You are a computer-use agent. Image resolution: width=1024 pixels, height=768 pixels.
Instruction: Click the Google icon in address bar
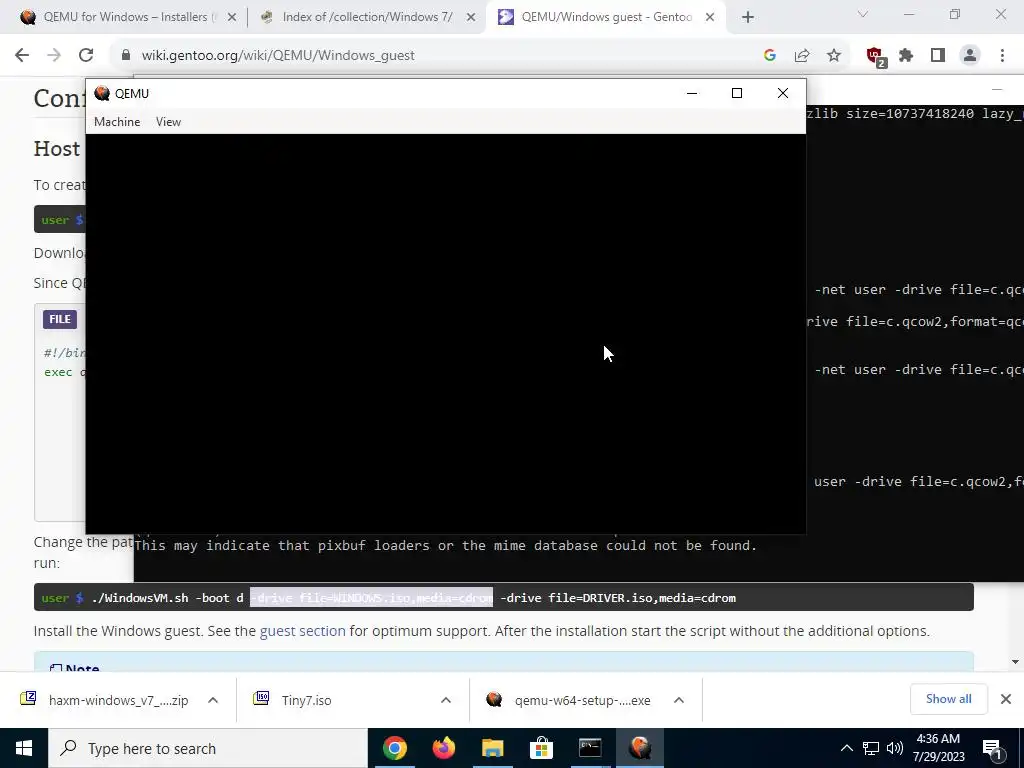pyautogui.click(x=770, y=56)
